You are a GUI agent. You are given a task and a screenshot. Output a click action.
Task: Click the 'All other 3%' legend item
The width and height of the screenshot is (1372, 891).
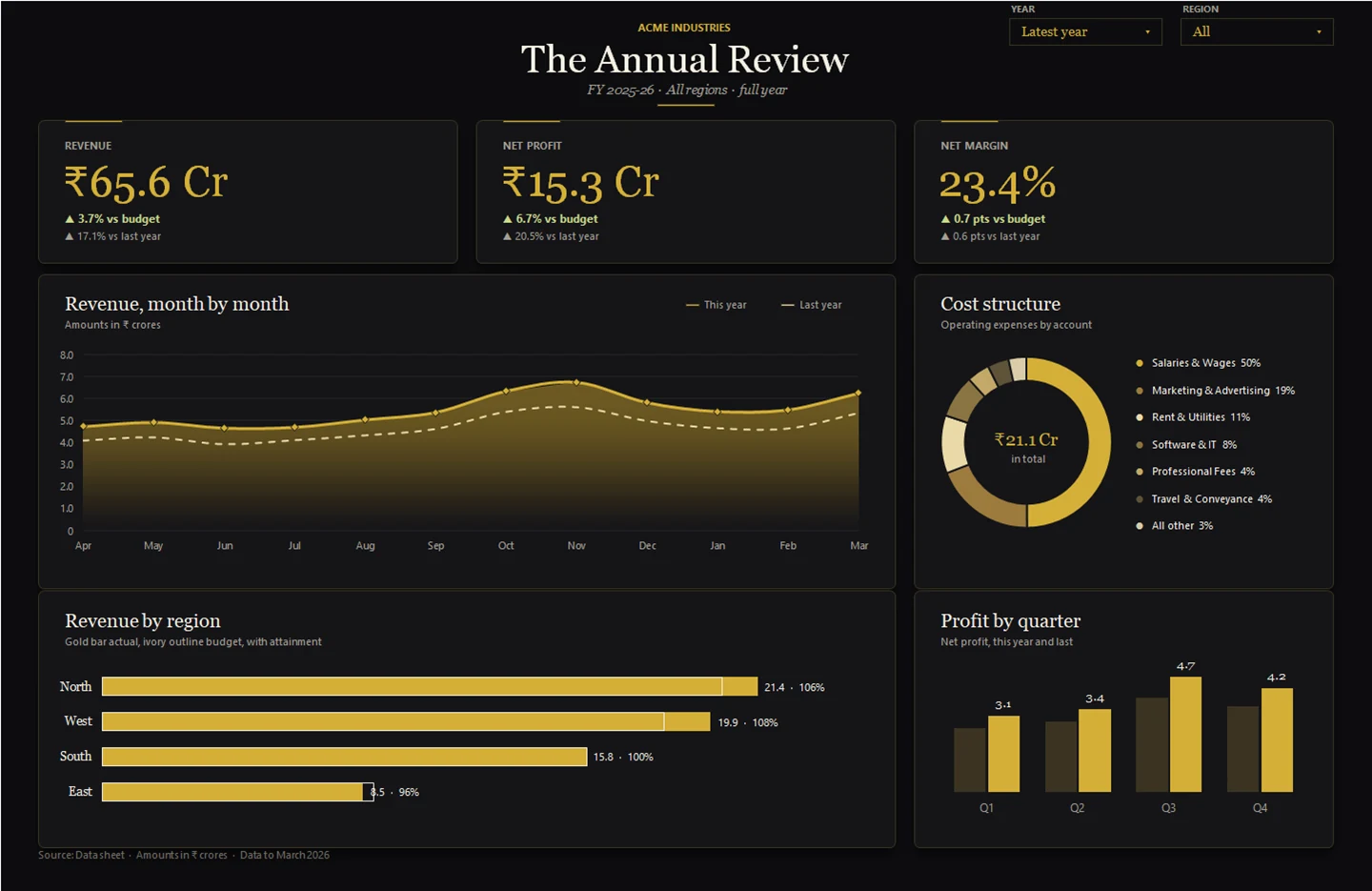click(1174, 526)
